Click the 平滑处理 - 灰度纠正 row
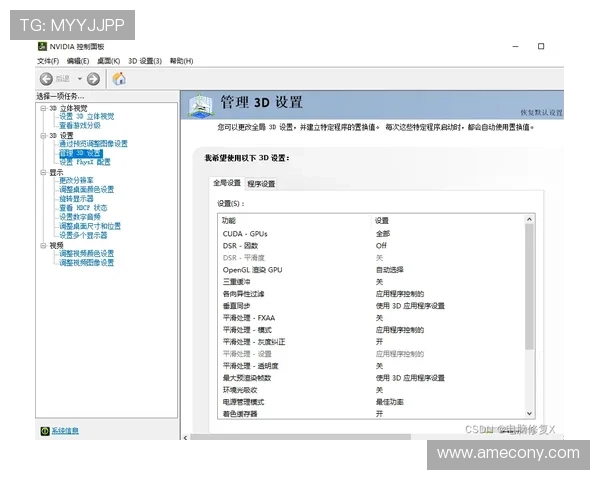This screenshot has height=480, width=600. 371,342
